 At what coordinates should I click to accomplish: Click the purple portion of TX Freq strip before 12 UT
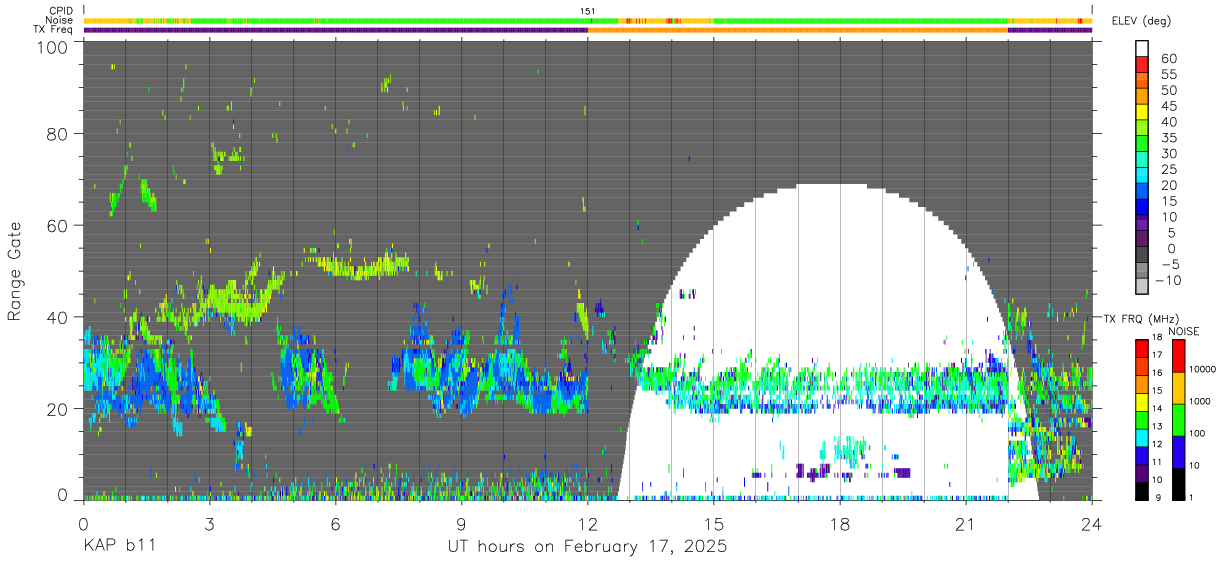point(335,29)
